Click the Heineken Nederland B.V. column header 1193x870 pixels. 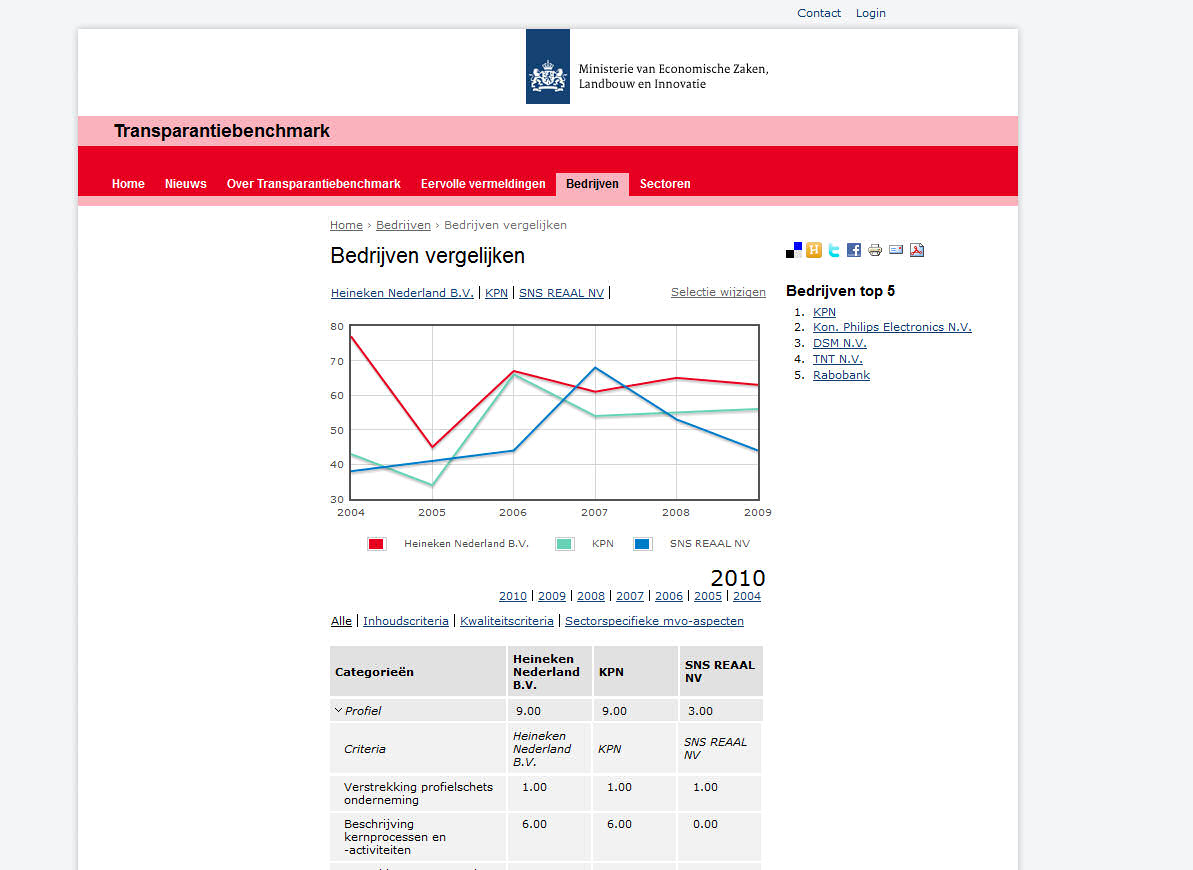tap(550, 671)
